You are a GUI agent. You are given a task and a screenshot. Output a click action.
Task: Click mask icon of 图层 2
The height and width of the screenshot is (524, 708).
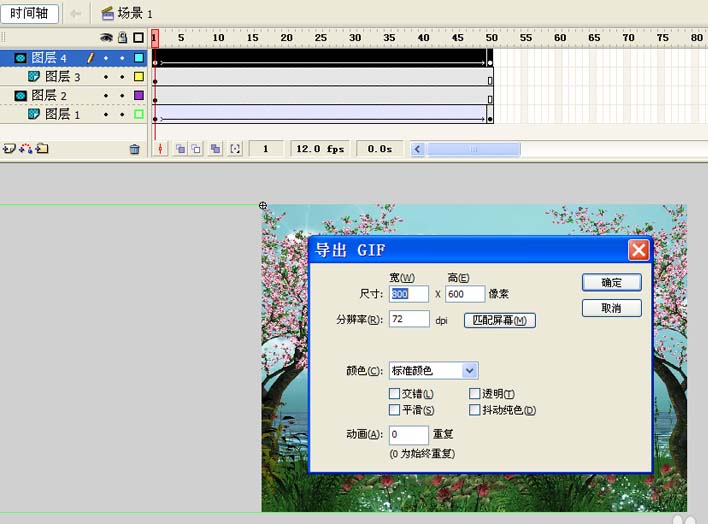pyautogui.click(x=21, y=95)
